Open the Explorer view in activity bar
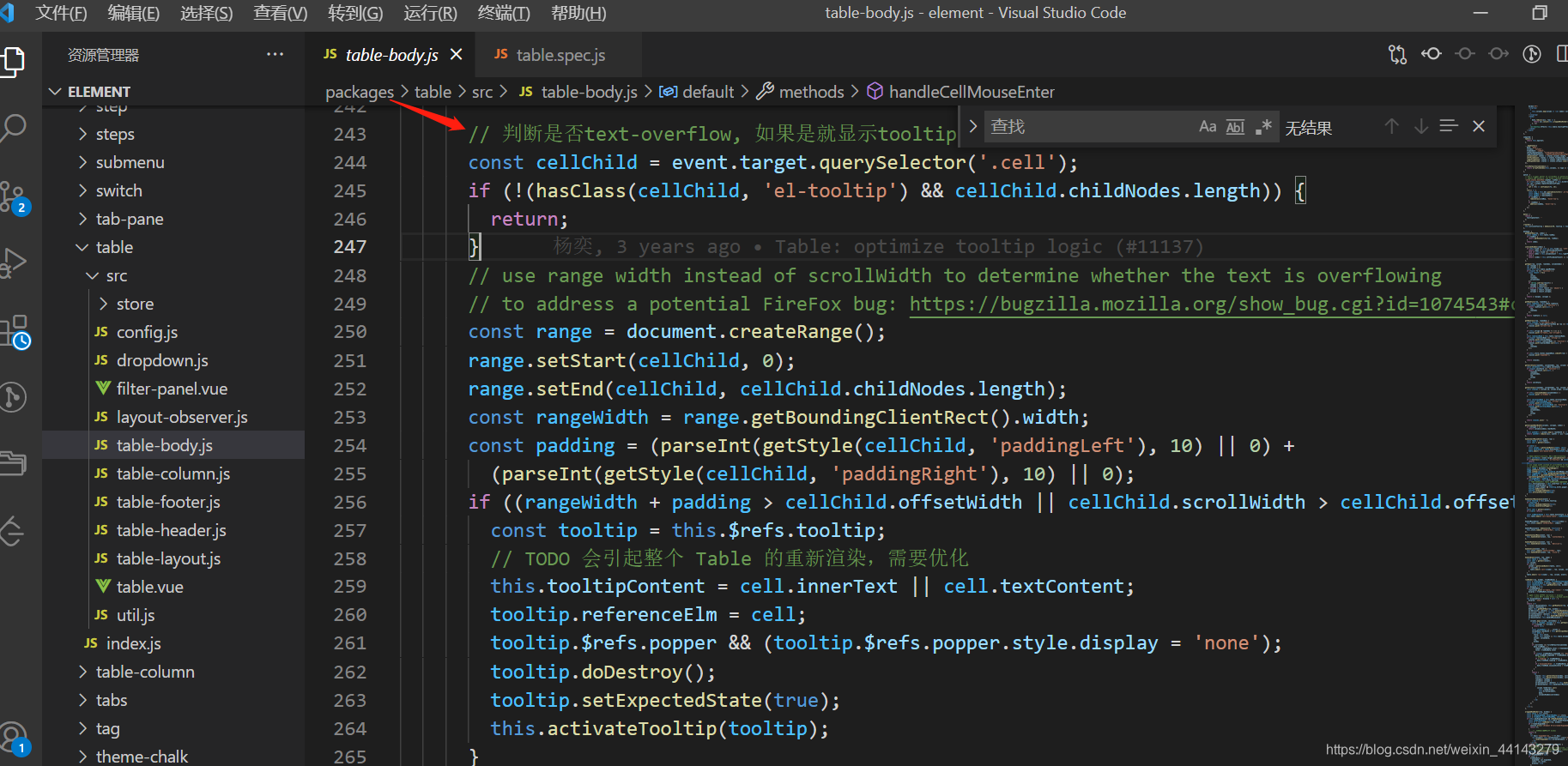Screen dimensions: 1568x766 point(14,62)
